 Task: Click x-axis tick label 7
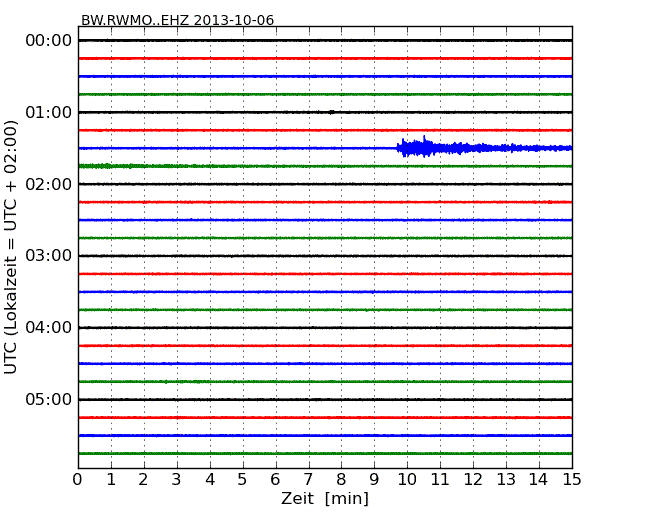pos(308,480)
